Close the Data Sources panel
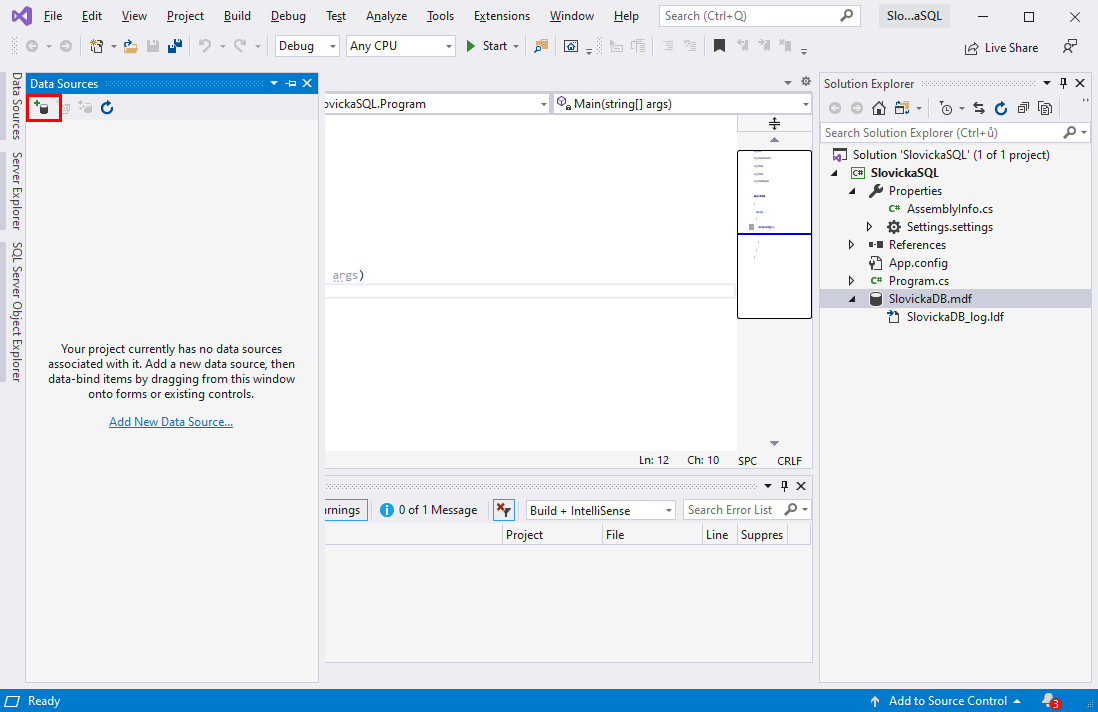Screen dimensions: 1098x712 click(x=307, y=83)
